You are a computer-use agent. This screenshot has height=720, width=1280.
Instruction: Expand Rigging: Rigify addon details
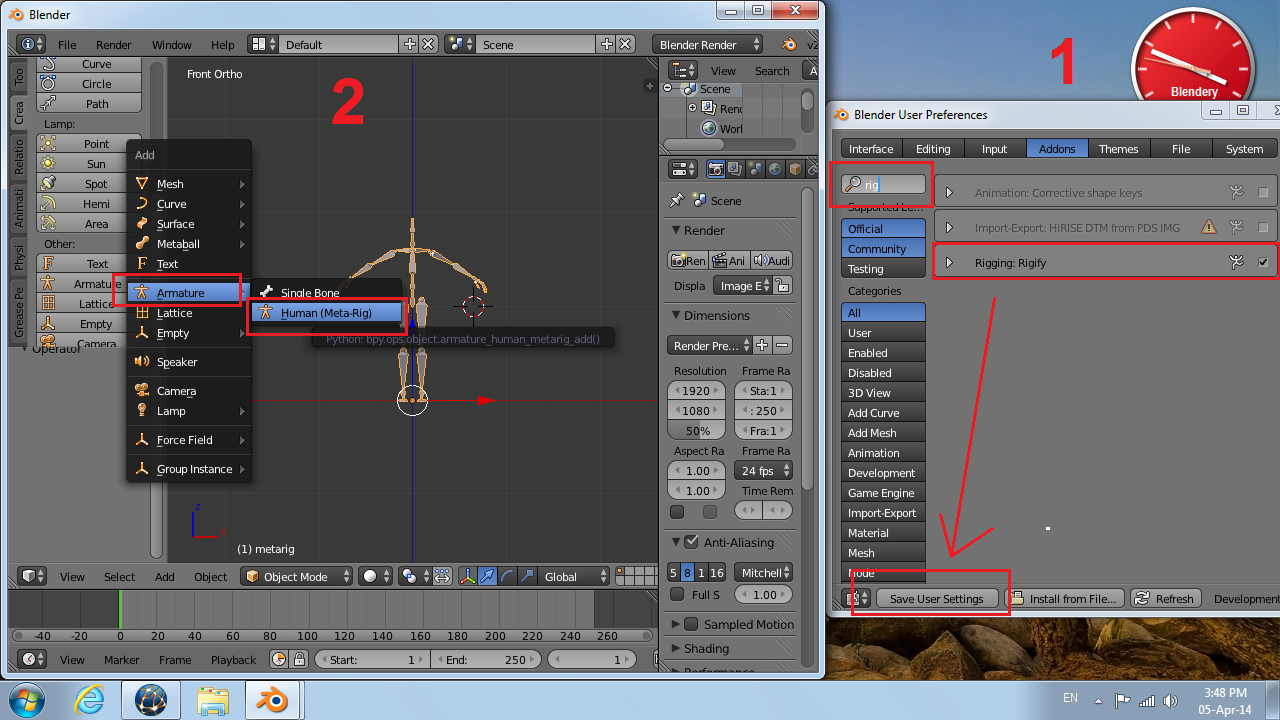point(949,262)
